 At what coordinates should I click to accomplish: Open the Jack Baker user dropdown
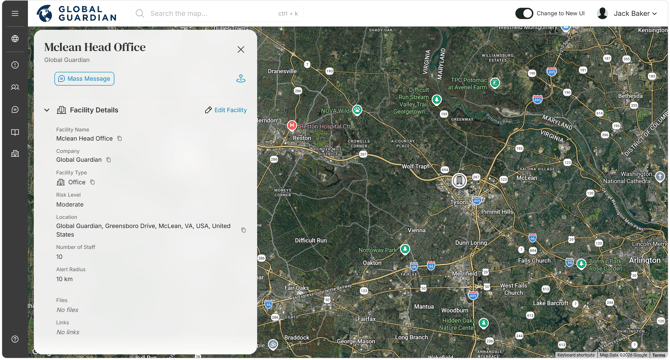pyautogui.click(x=627, y=13)
